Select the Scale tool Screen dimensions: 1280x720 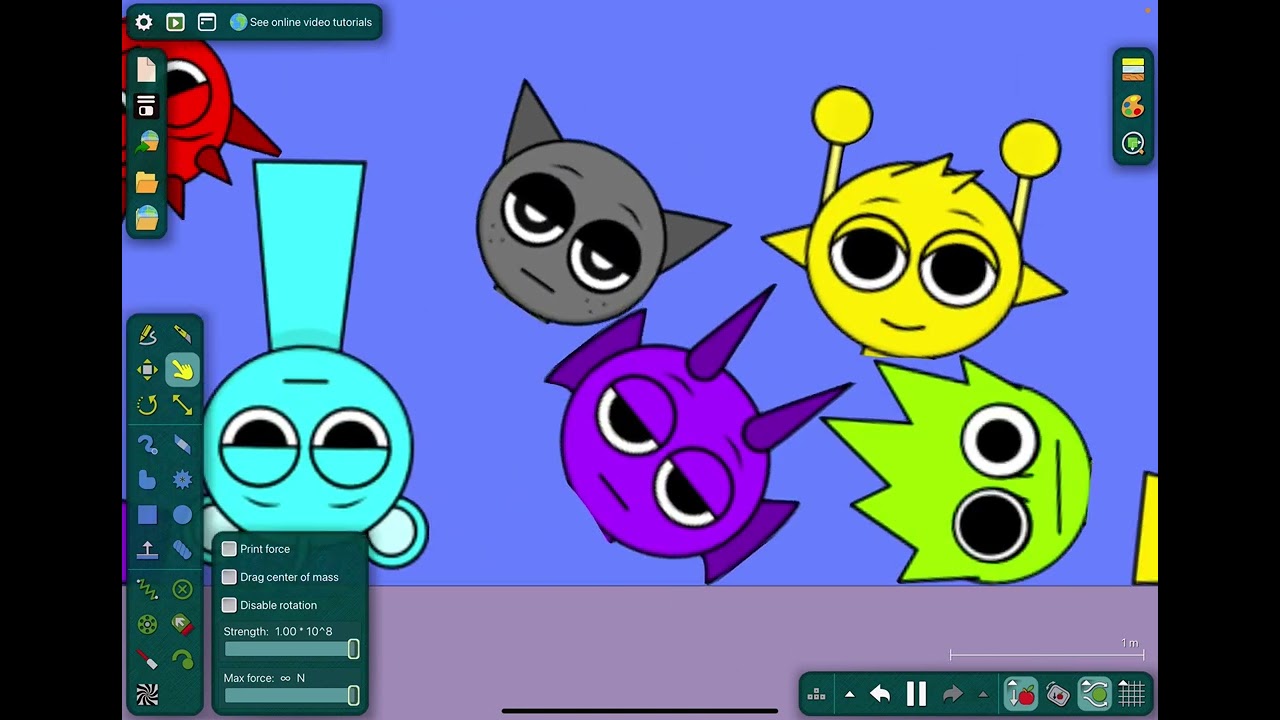[x=182, y=405]
